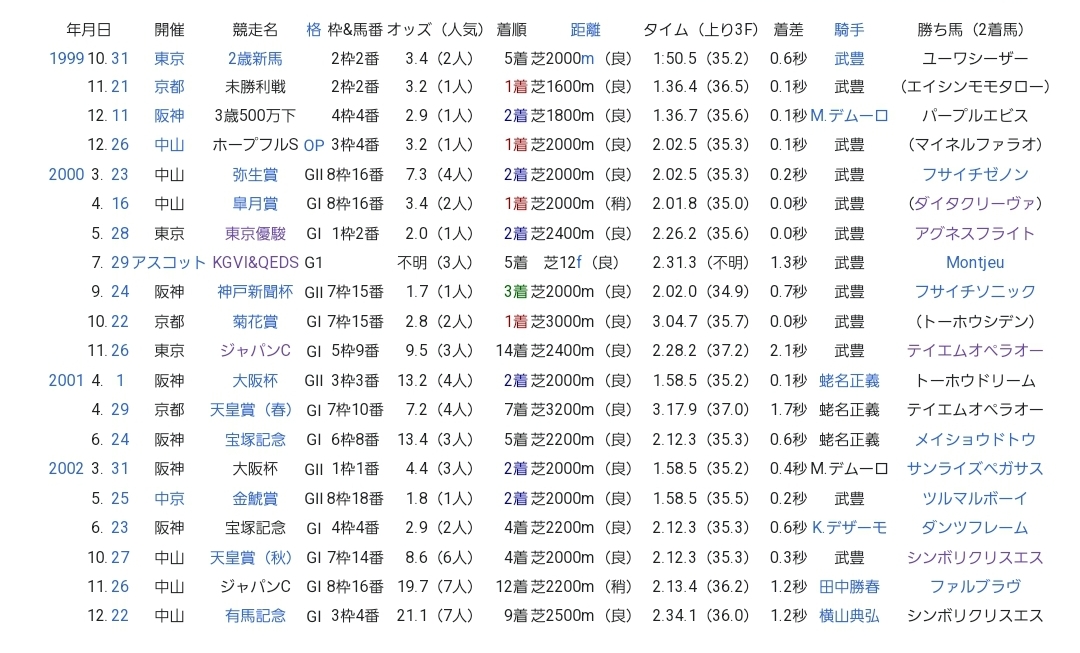Visit the 金鯱賞 race page
This screenshot has height=653, width=1080.
tap(255, 498)
